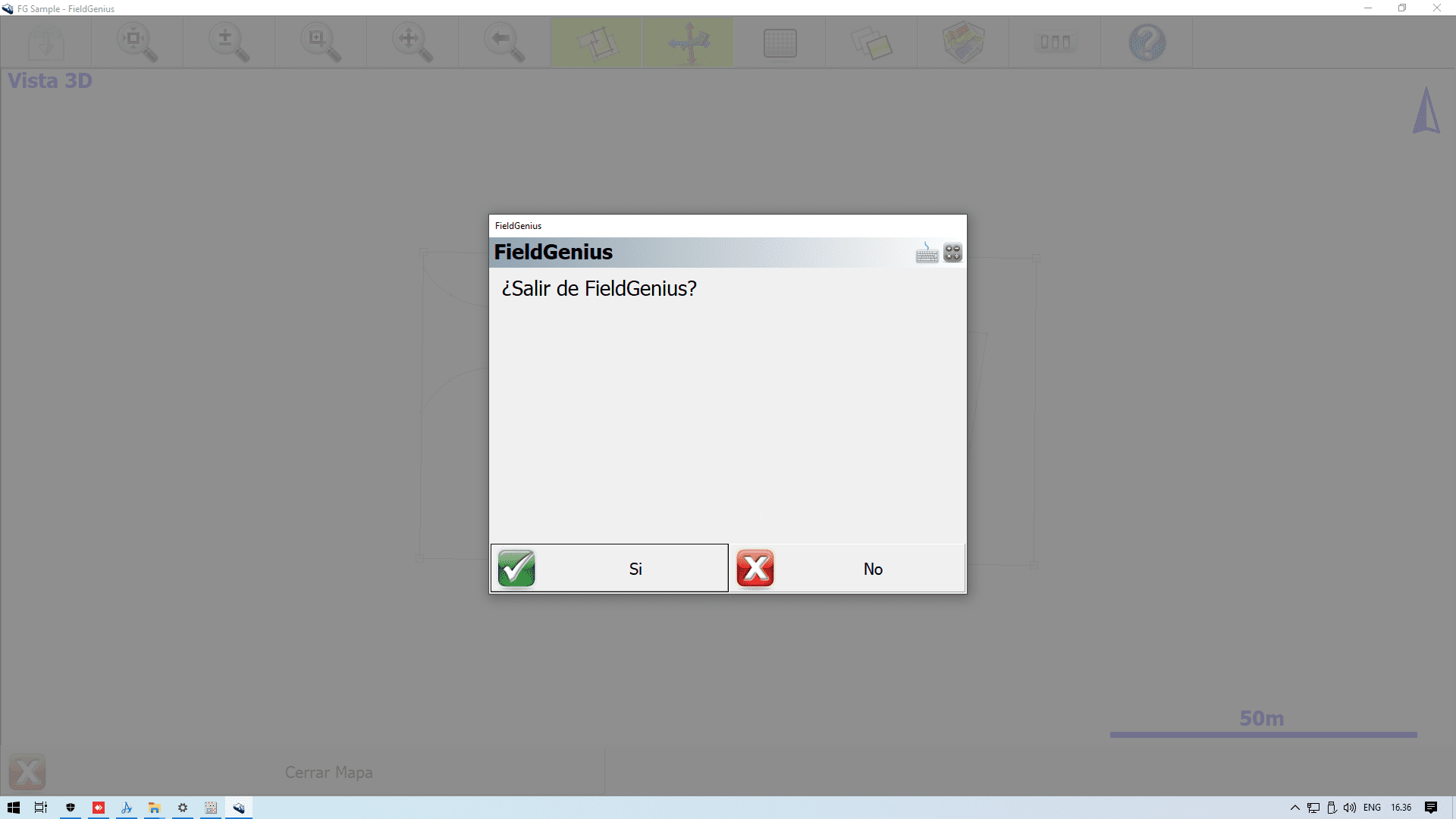Viewport: 1456px width, 819px height.
Task: Activate the pan magnifier tool
Action: 413,42
